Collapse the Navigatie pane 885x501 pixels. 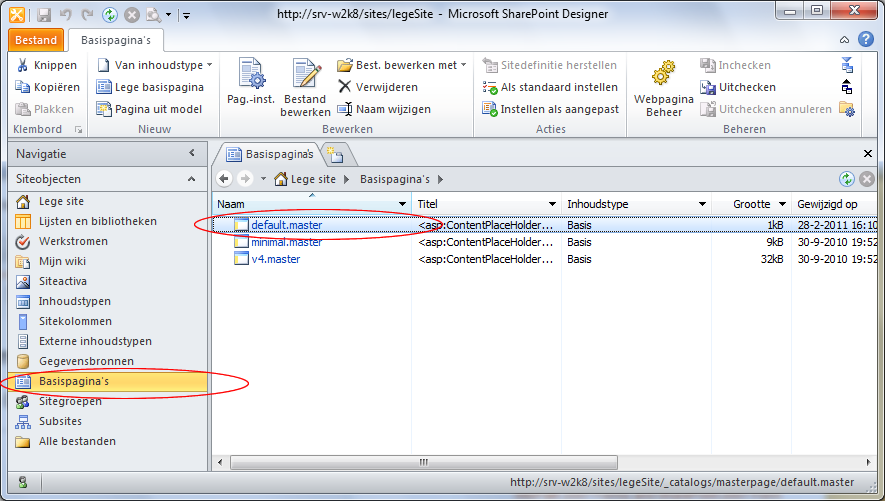192,153
